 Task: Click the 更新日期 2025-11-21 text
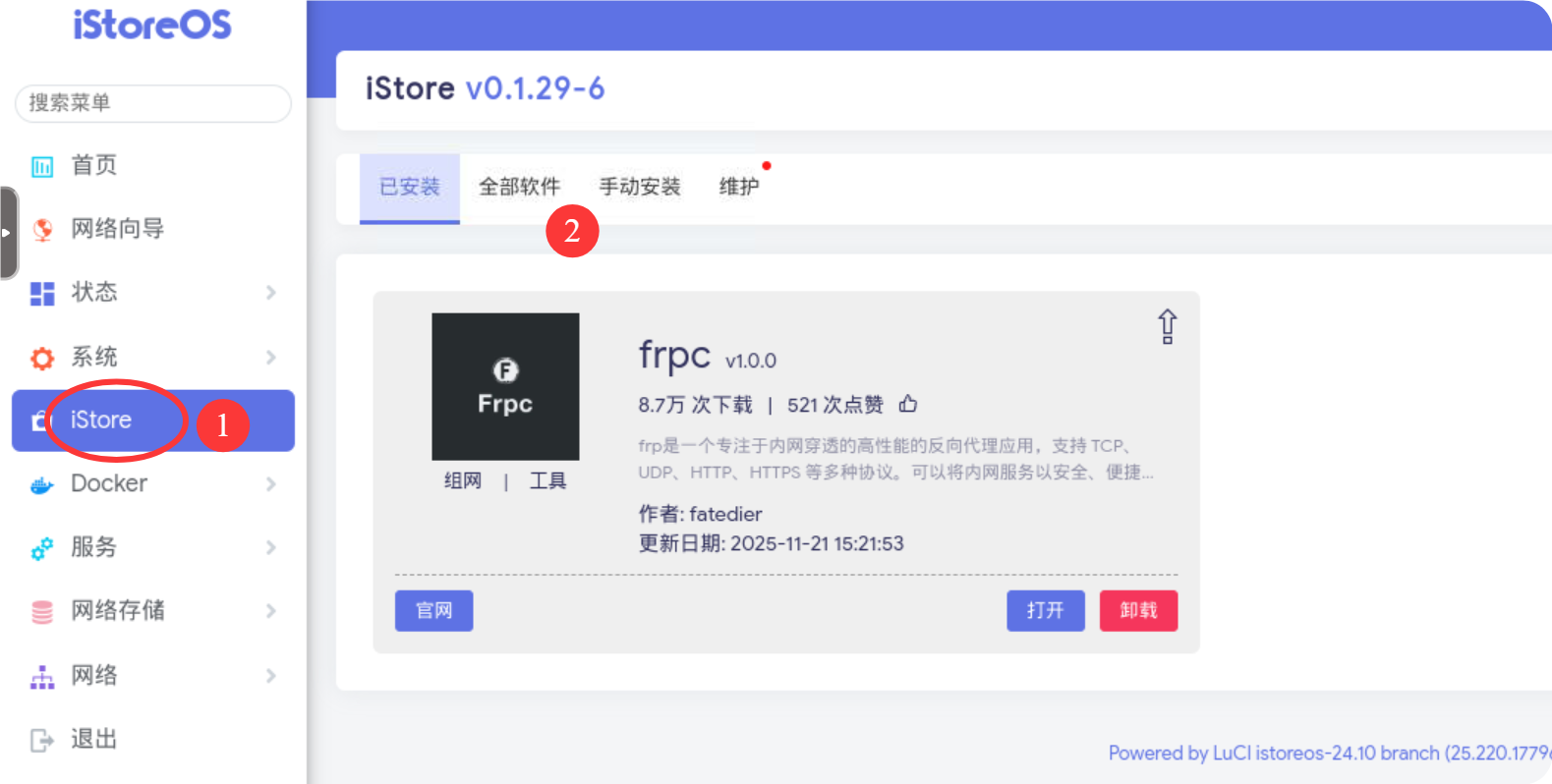point(772,543)
